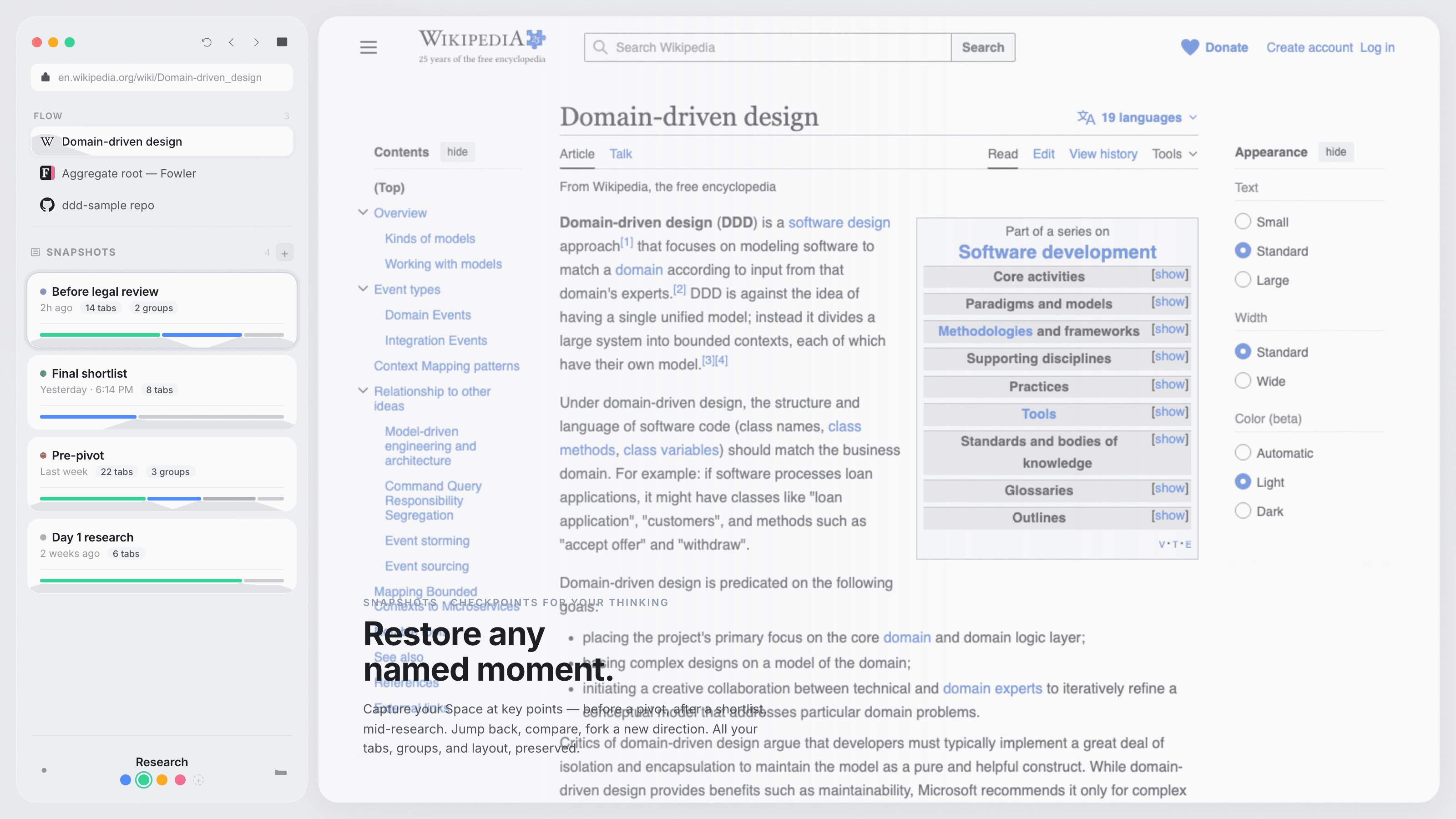Select Light color mode
Viewport: 1456px width, 819px height.
(1242, 481)
